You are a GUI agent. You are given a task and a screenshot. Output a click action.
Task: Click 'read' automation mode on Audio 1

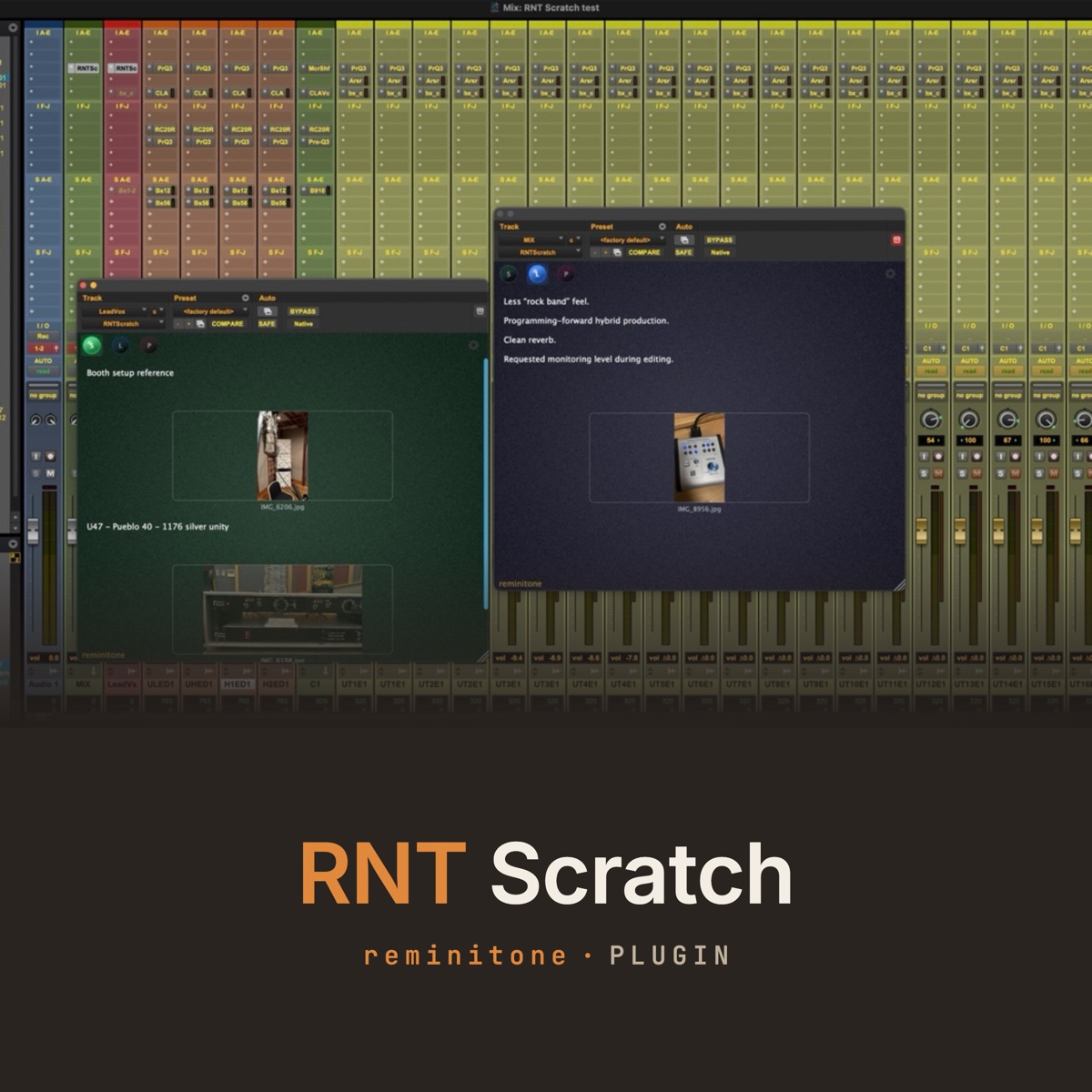point(43,371)
